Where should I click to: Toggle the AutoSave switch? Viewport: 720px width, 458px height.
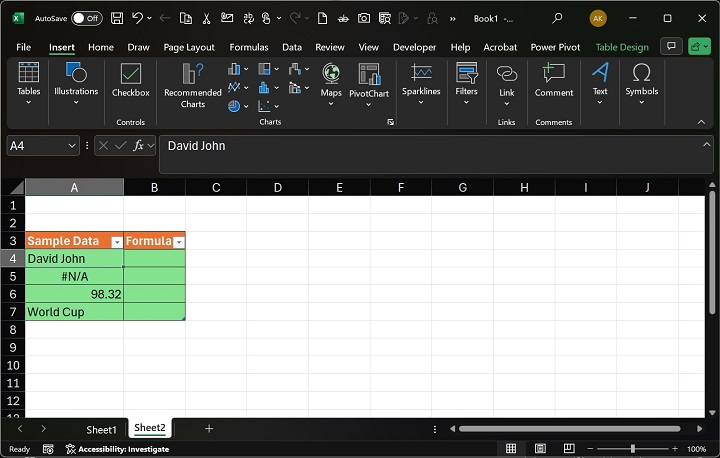[87, 18]
